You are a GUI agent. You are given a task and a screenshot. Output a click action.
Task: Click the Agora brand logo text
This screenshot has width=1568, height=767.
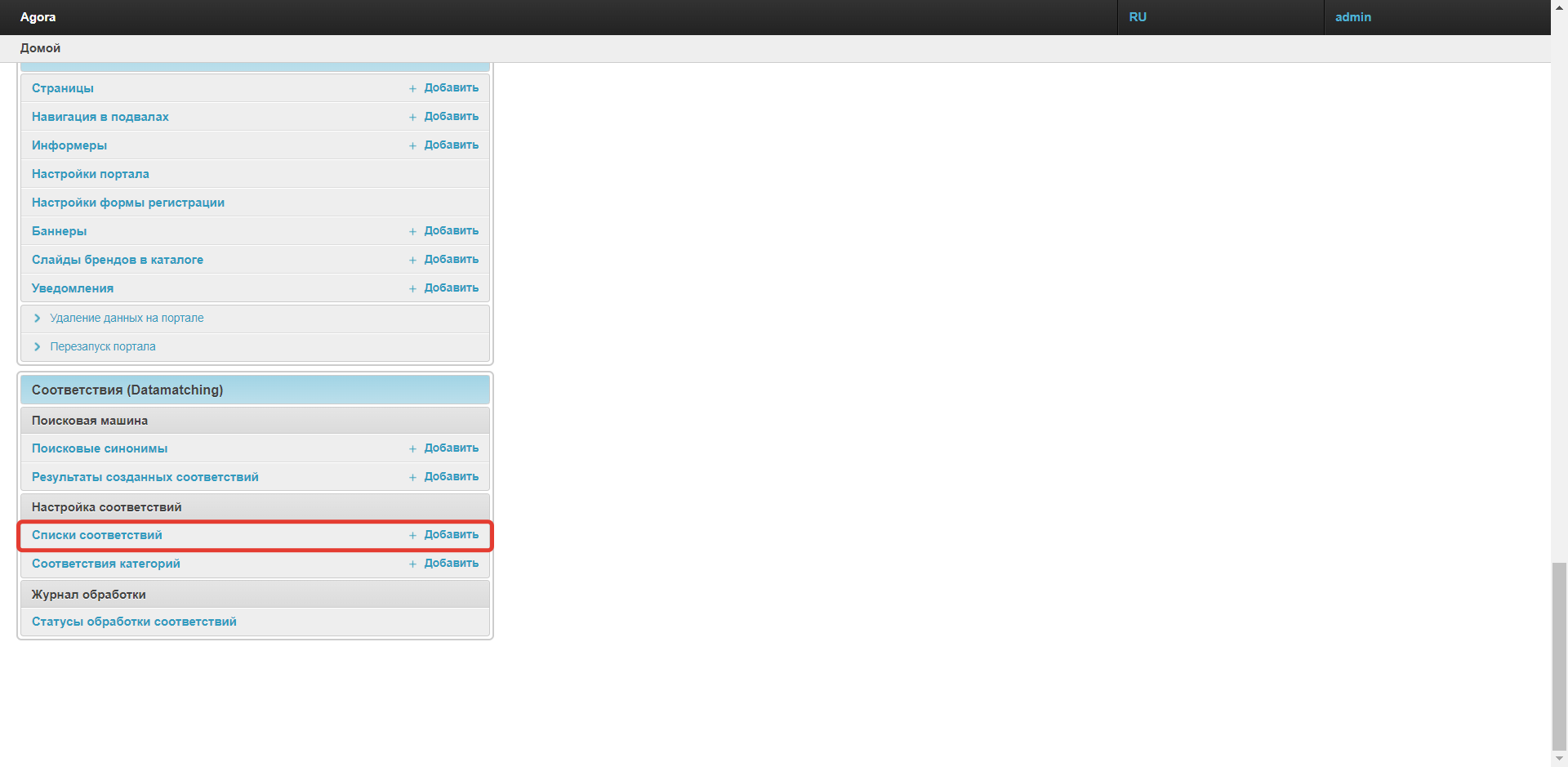point(38,17)
